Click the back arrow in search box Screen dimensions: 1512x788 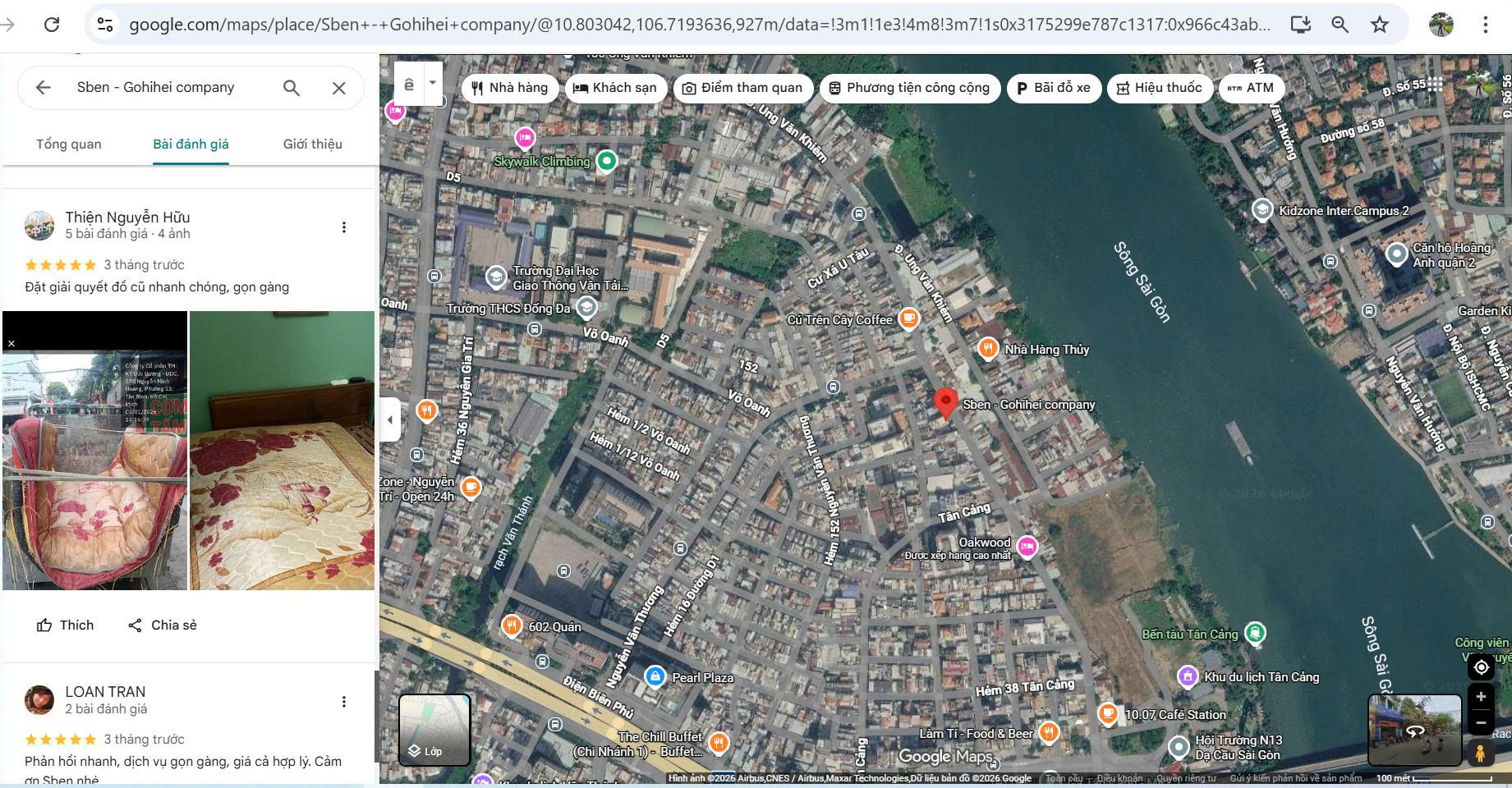coord(44,87)
